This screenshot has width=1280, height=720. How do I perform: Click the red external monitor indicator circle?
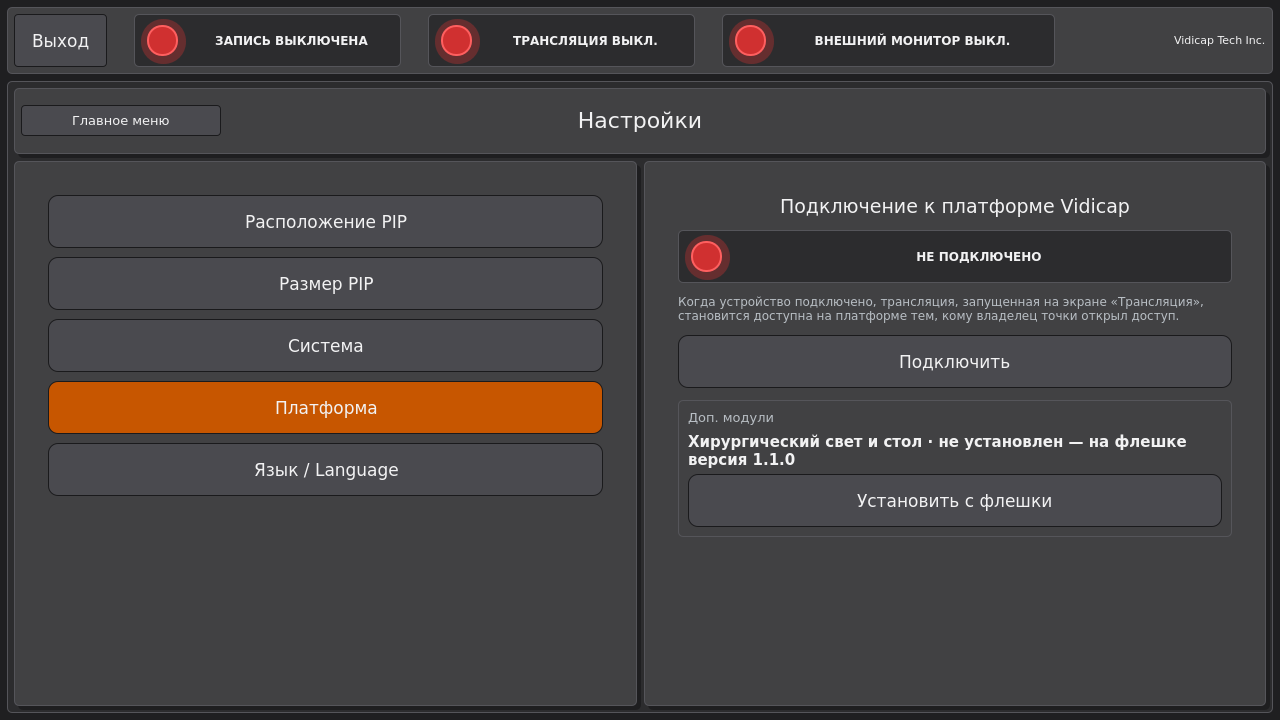tap(751, 41)
